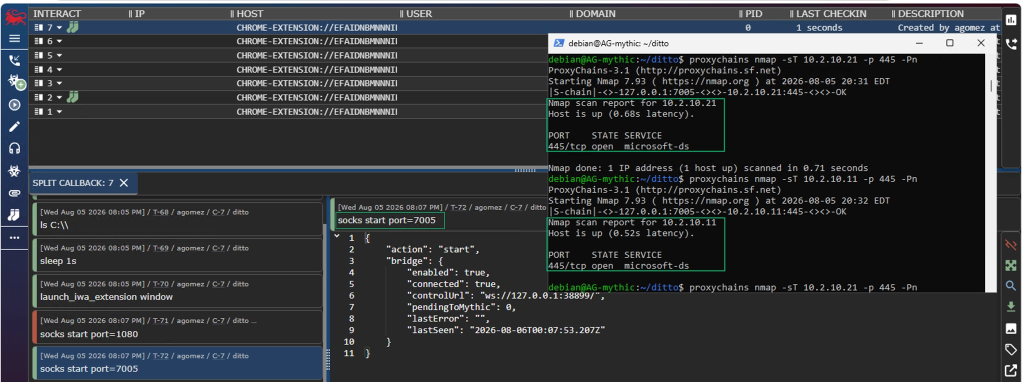Open task link T-68 for ls command
Image resolution: width=1024 pixels, height=382 pixels.
pos(160,212)
